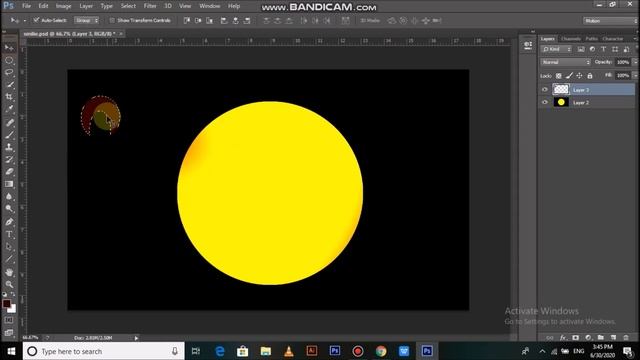Select the Magic Wand tool
640x360 pixels.
pyautogui.click(x=9, y=85)
